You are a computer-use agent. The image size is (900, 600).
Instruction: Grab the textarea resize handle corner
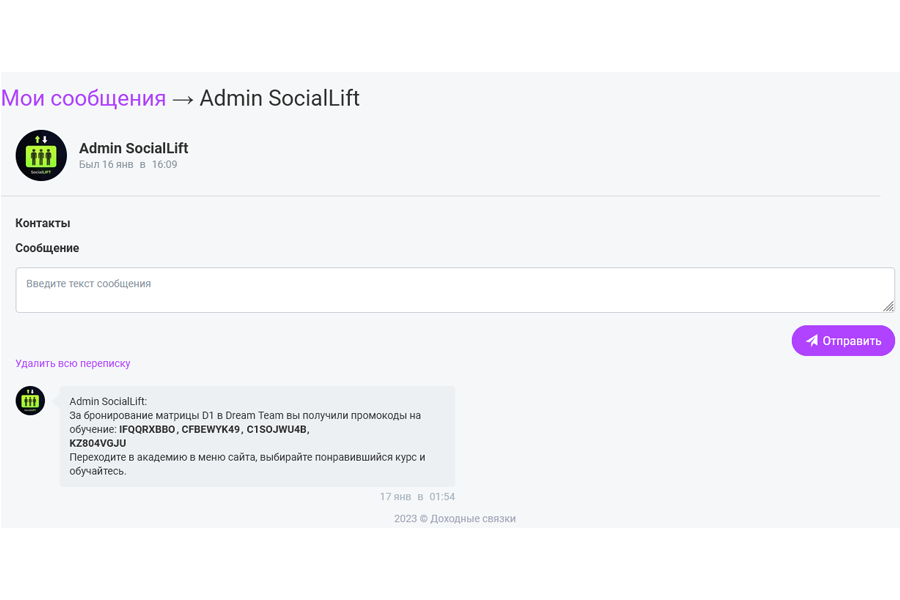click(889, 307)
